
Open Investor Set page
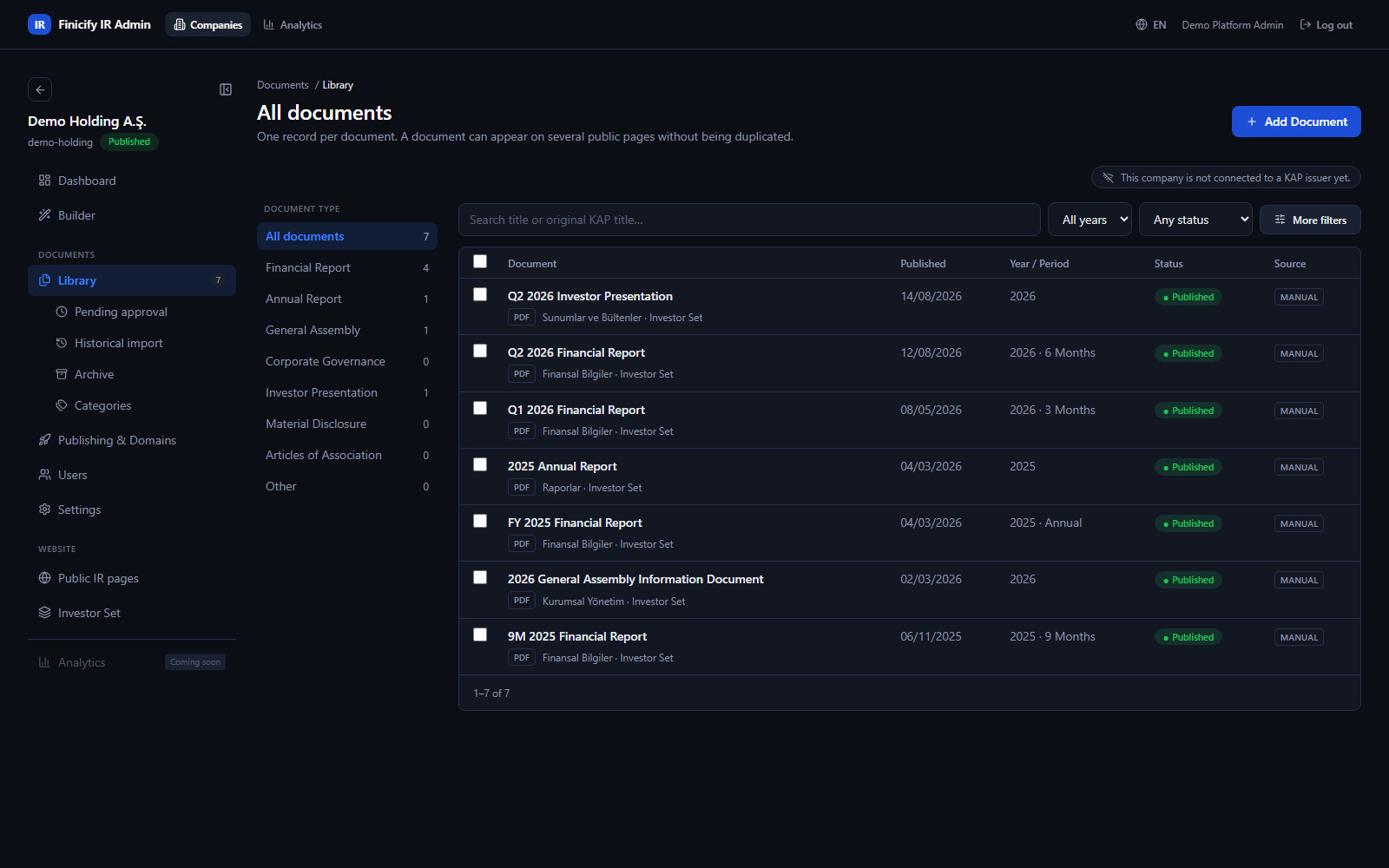(x=132, y=613)
